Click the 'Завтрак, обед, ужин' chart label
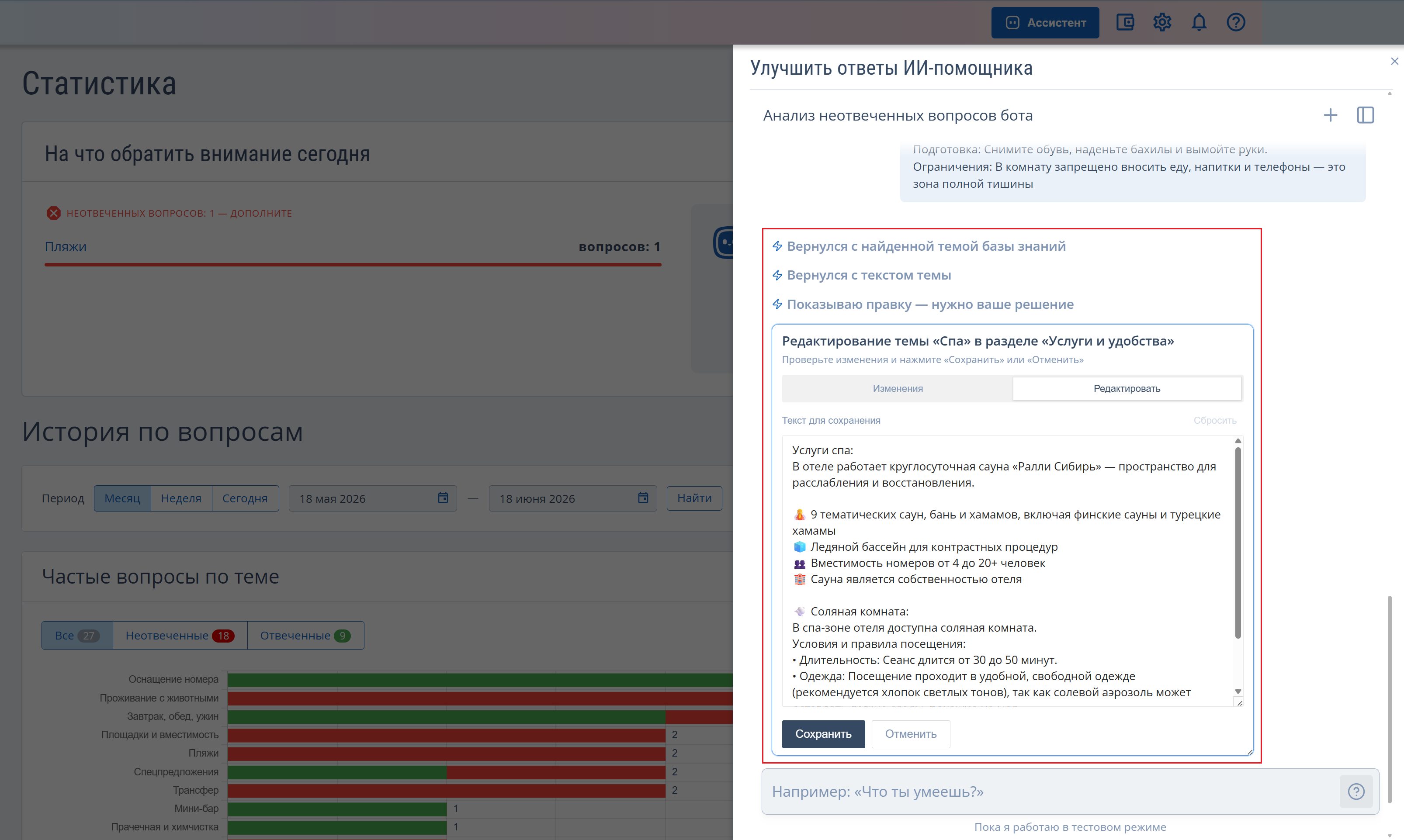This screenshot has width=1404, height=840. tap(173, 717)
